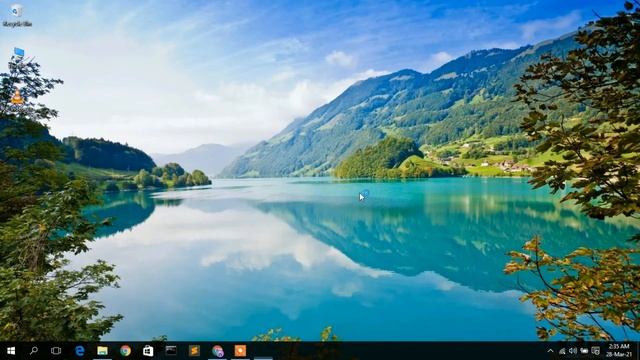Open the Command Prompt taskbar icon
640x360 pixels.
click(171, 351)
